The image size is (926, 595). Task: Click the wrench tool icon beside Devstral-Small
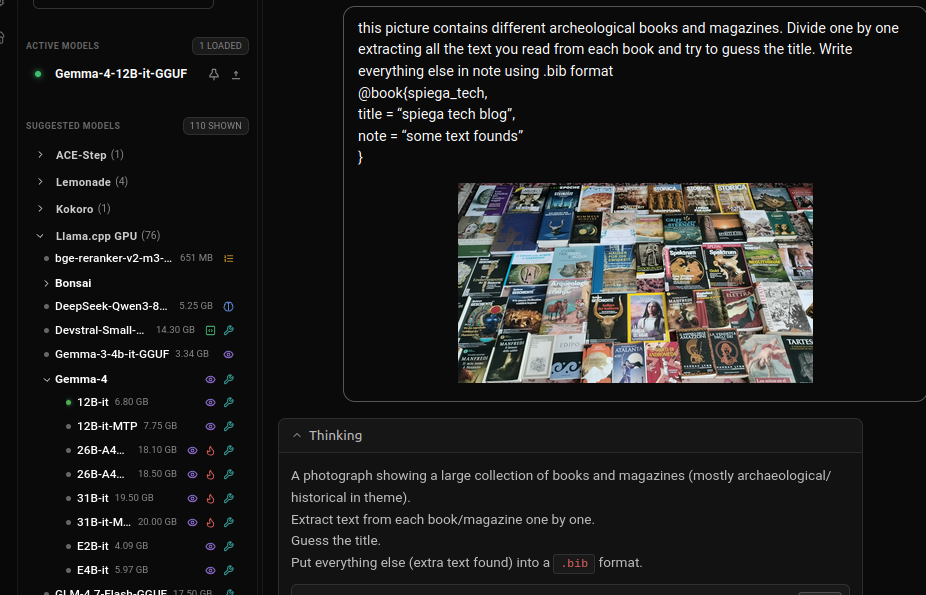pos(229,331)
